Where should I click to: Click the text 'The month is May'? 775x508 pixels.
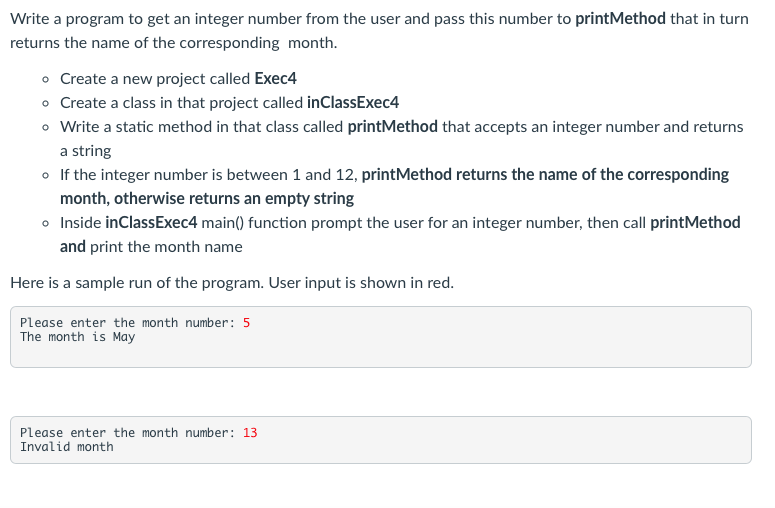[78, 338]
